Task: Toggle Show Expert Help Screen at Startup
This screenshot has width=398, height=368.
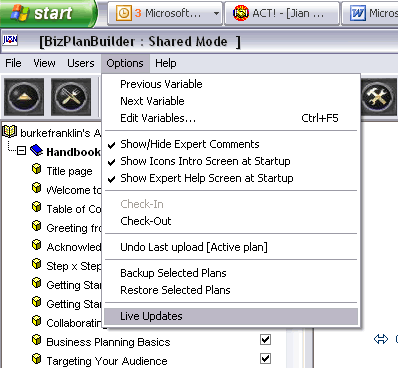Action: (x=231, y=178)
